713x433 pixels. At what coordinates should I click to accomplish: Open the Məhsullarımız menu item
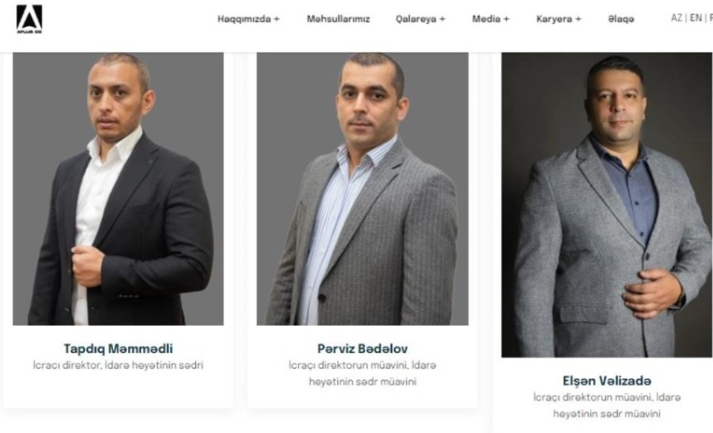[338, 19]
